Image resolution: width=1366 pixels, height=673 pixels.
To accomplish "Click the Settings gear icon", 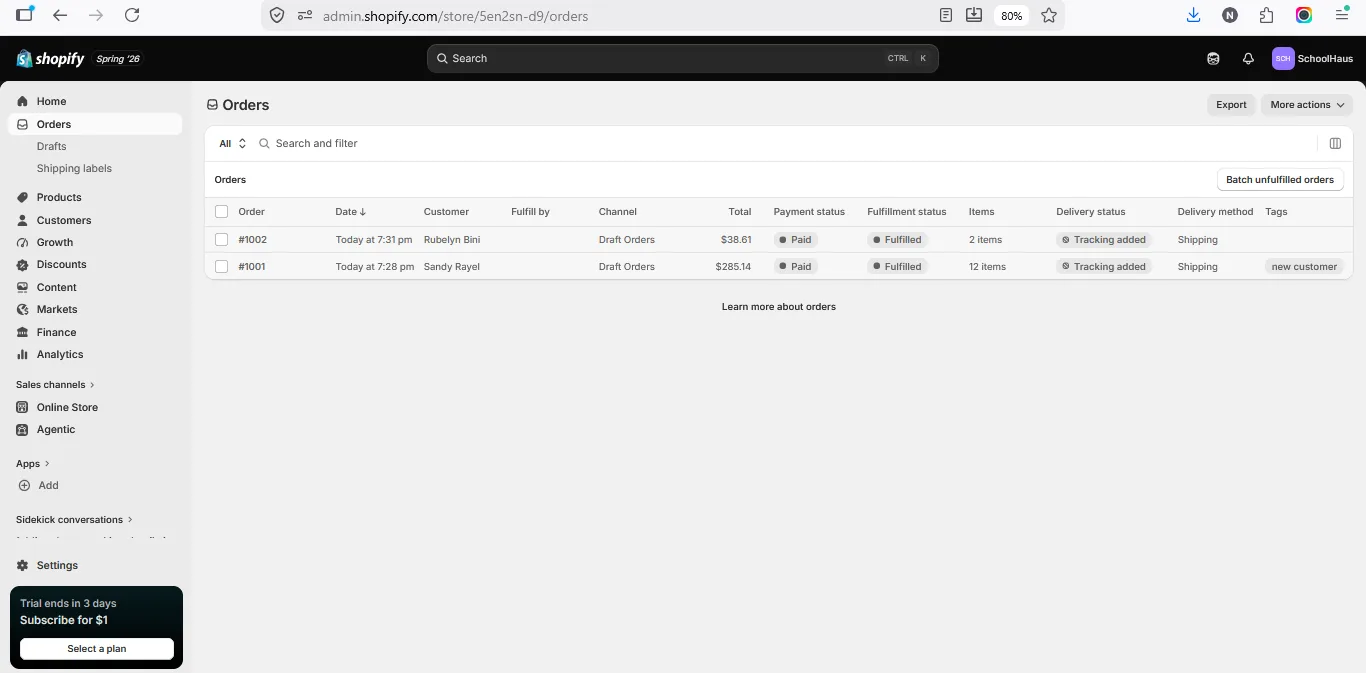I will click(x=23, y=565).
